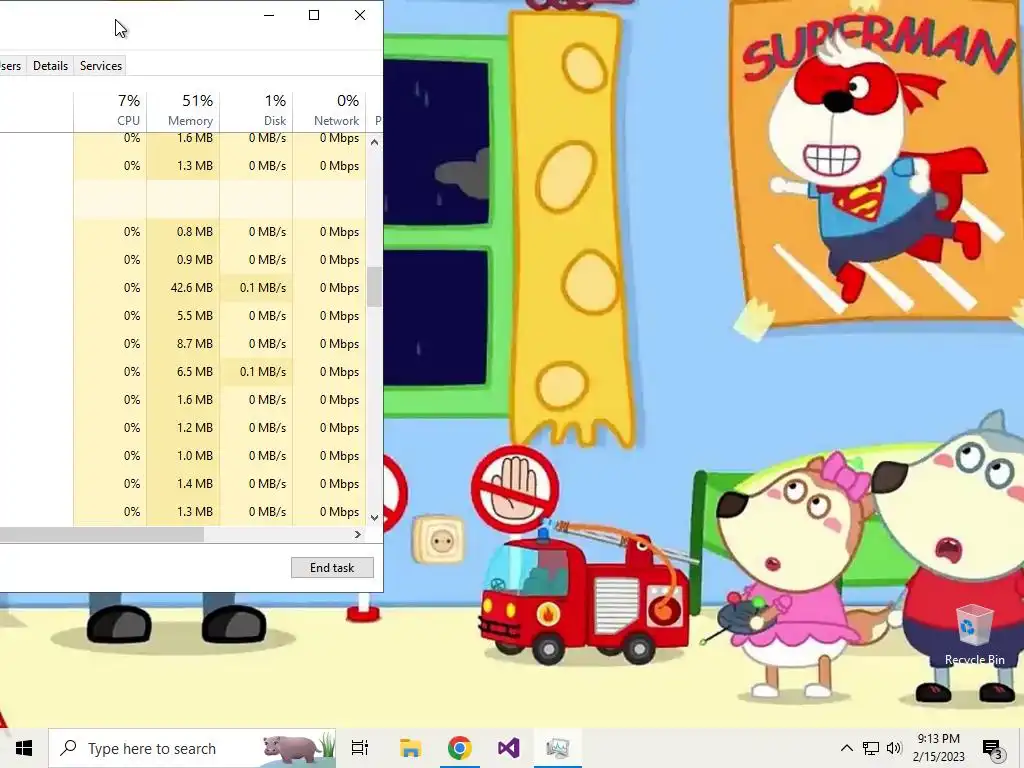Switch to the Details tab

click(x=50, y=66)
